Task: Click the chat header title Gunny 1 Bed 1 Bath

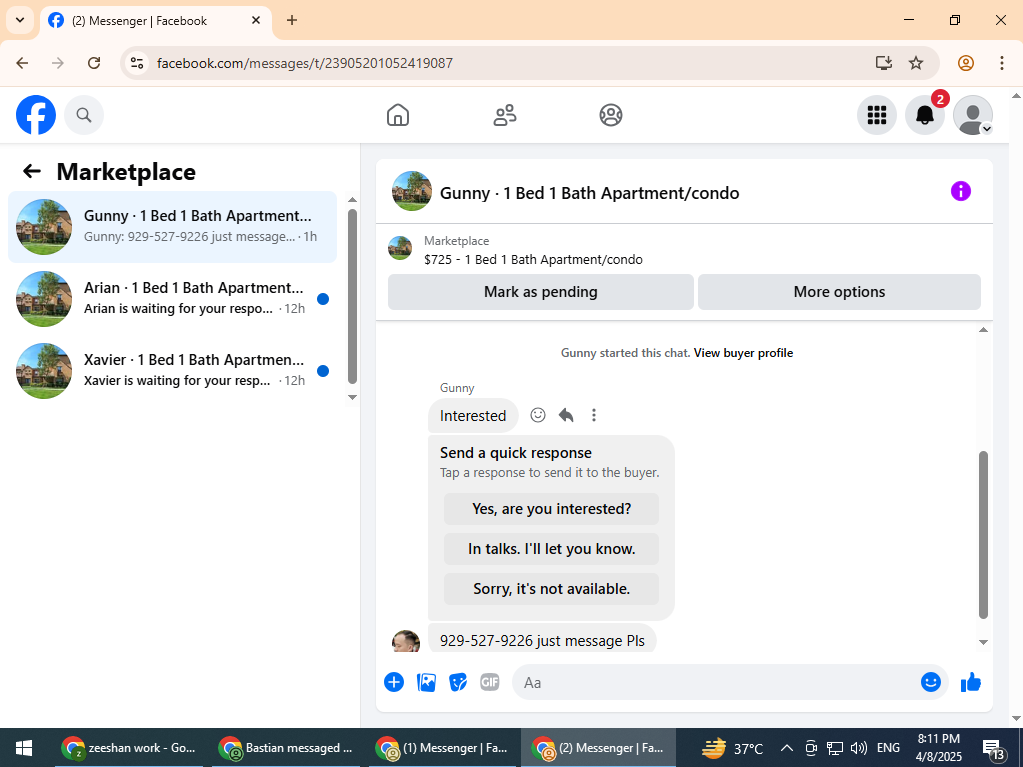Action: 589,193
